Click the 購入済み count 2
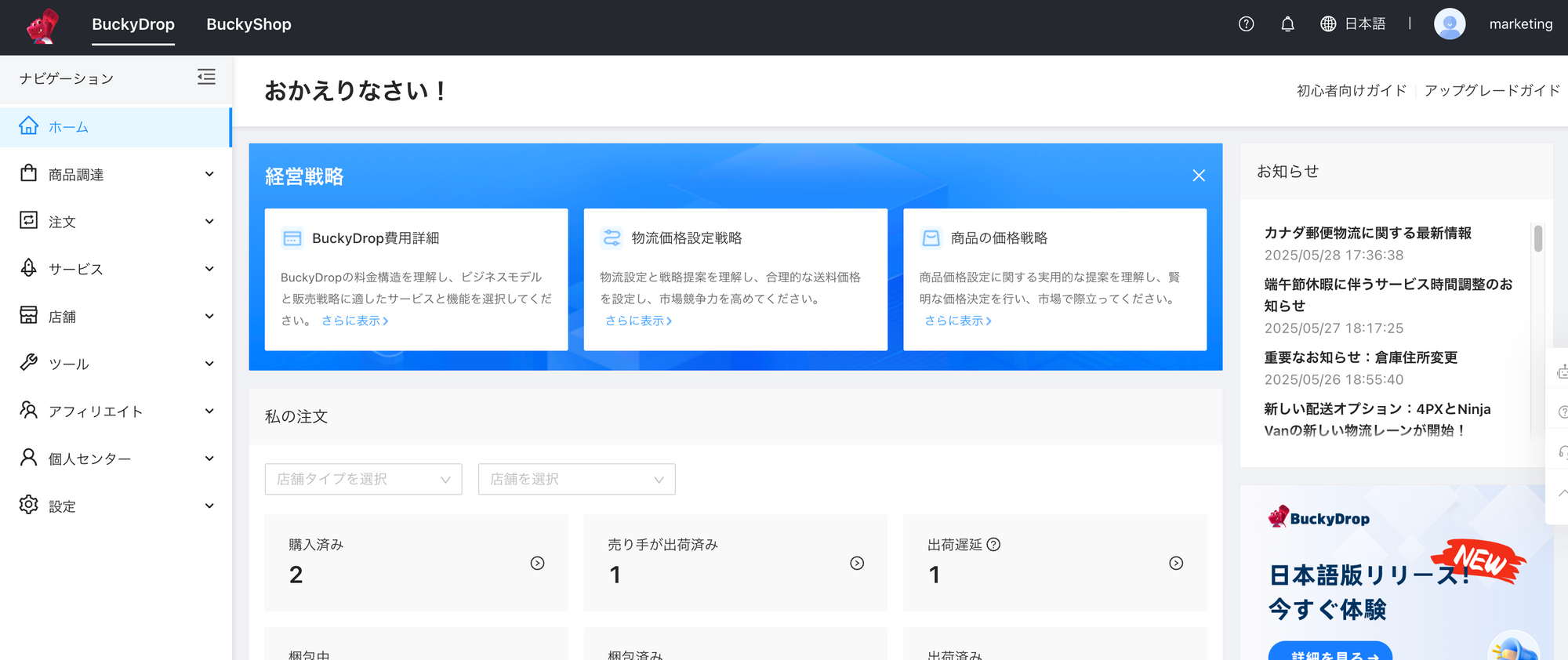Image resolution: width=1568 pixels, height=660 pixels. [x=296, y=575]
